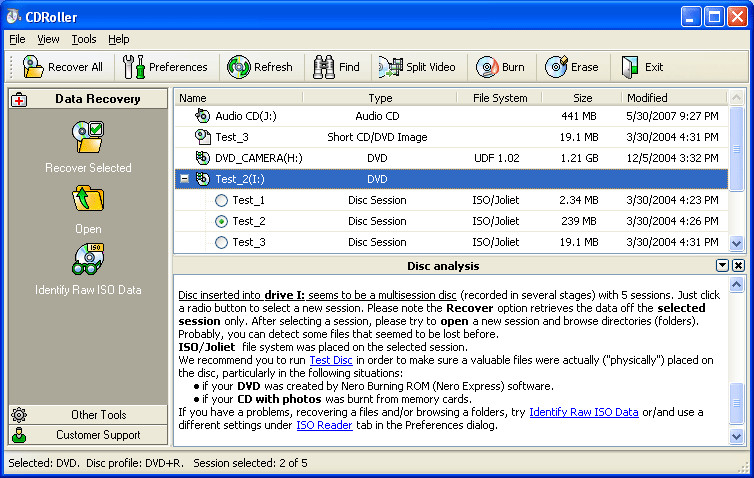The height and width of the screenshot is (478, 754).
Task: Click the Disc analysis scrollbar thumb
Action: [736, 403]
